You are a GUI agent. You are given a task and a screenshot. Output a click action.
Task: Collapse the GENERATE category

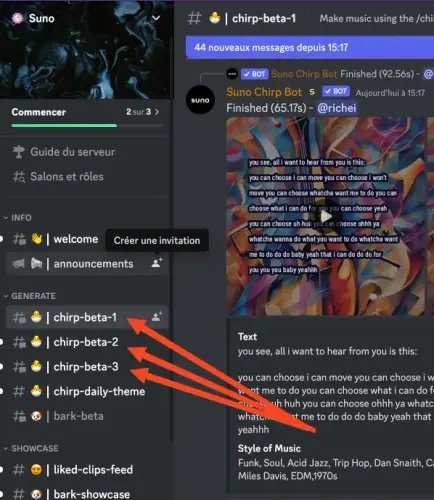click(30, 296)
